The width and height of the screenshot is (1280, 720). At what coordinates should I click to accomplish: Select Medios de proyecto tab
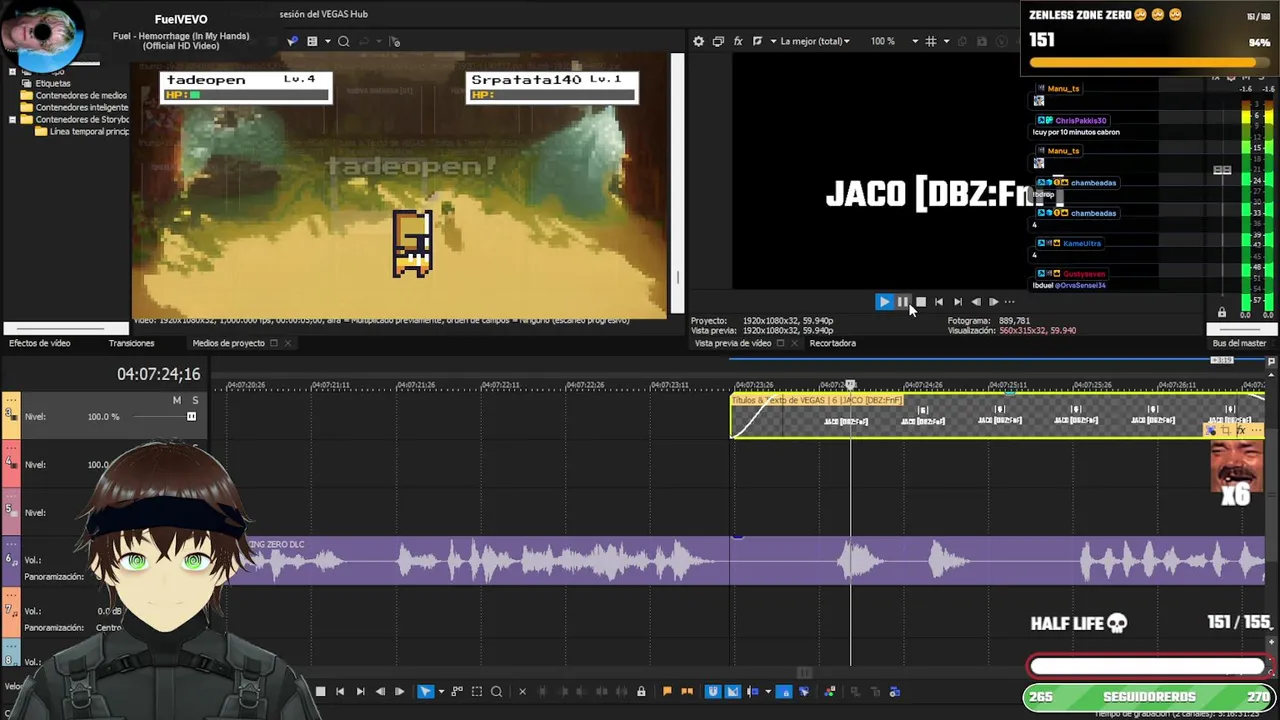point(228,343)
